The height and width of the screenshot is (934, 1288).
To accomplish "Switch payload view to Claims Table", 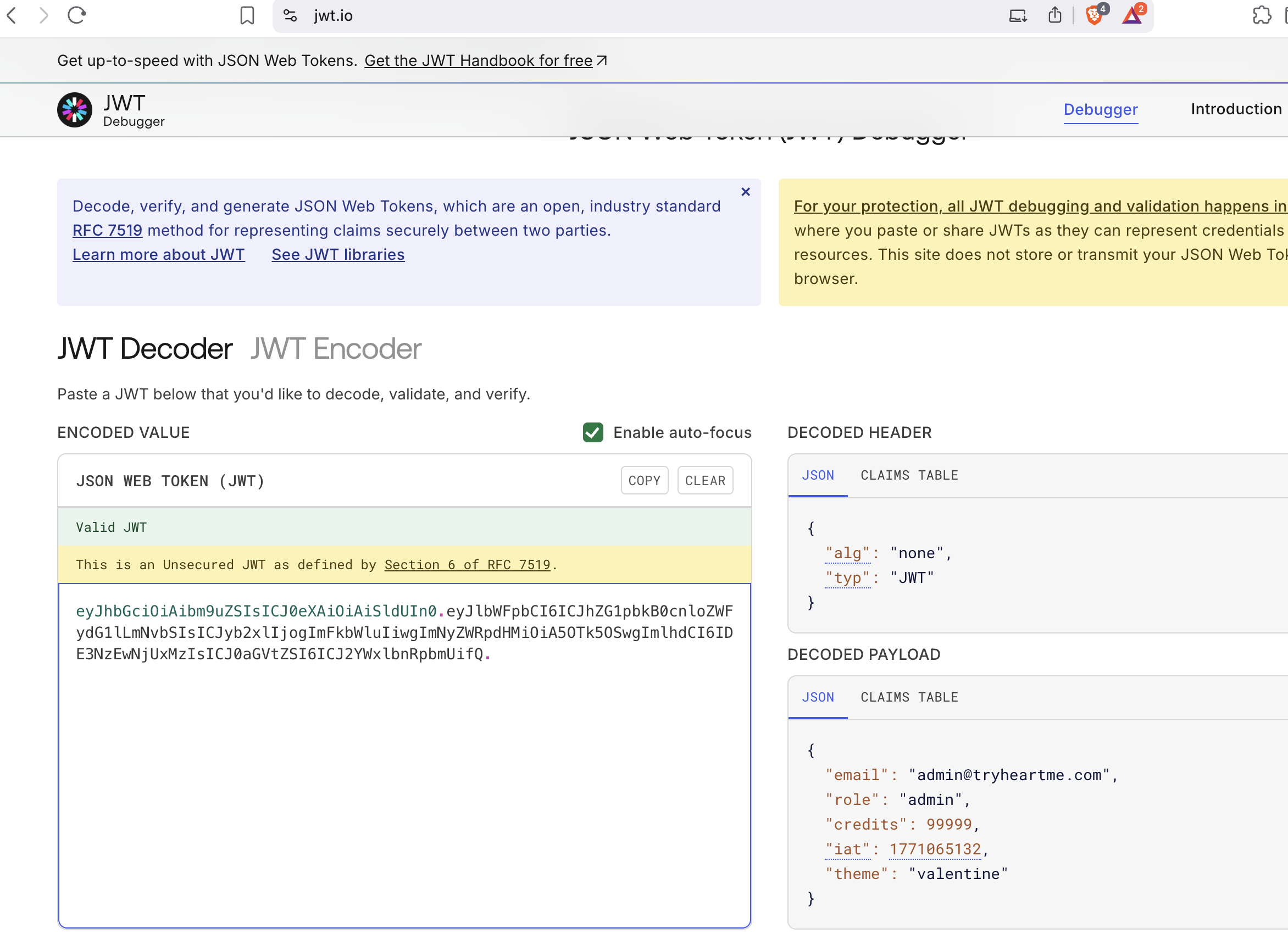I will [909, 697].
